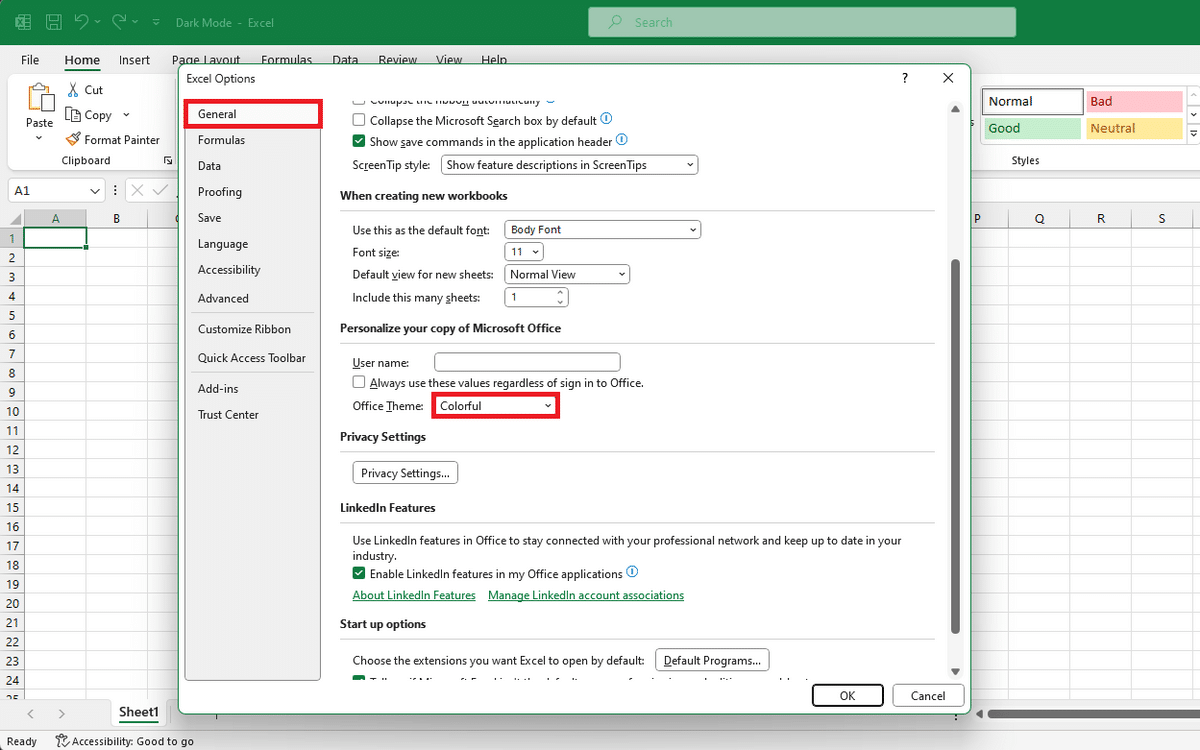1200x750 pixels.
Task: Enable Always use these values checkbox
Action: point(359,383)
